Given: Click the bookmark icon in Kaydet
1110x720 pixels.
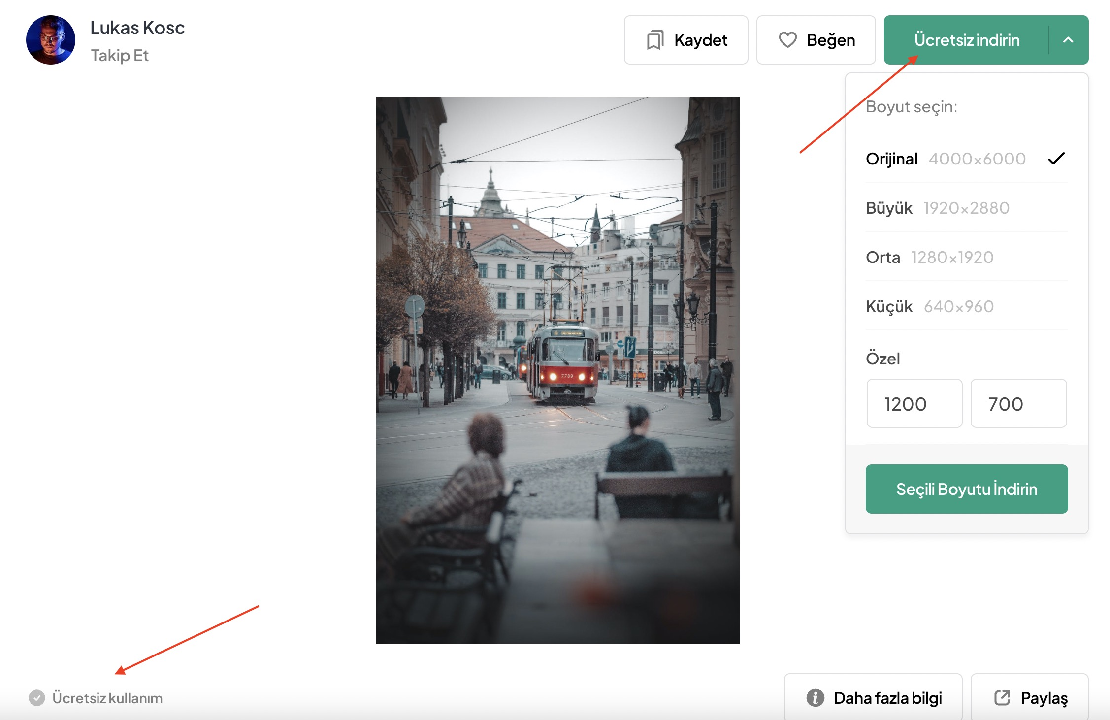Looking at the screenshot, I should coord(655,40).
